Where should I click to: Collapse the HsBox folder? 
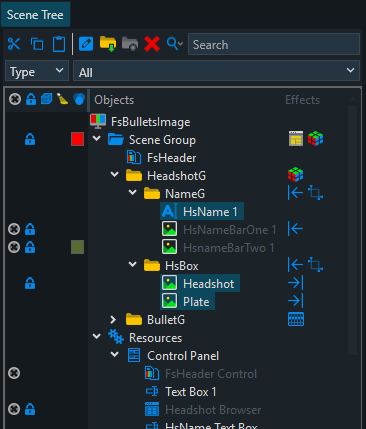133,264
